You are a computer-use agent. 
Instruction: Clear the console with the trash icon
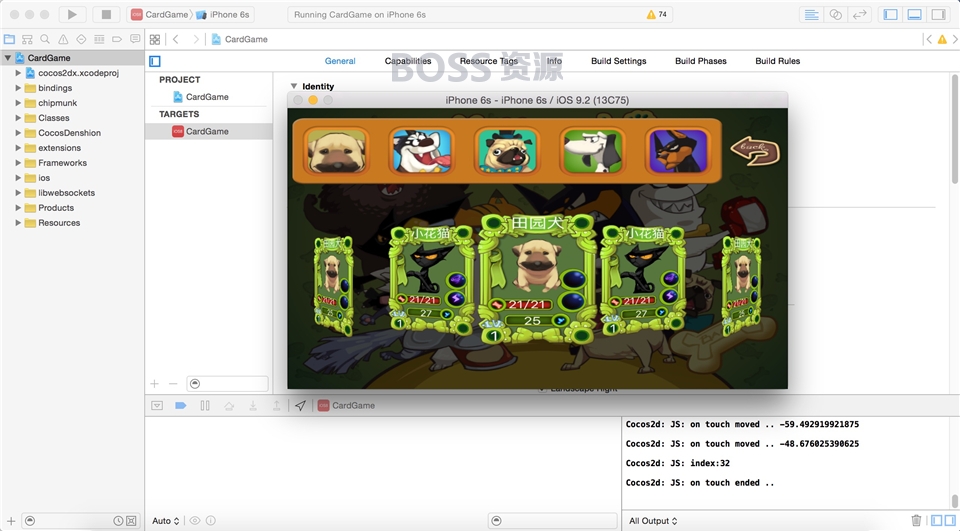click(x=916, y=521)
